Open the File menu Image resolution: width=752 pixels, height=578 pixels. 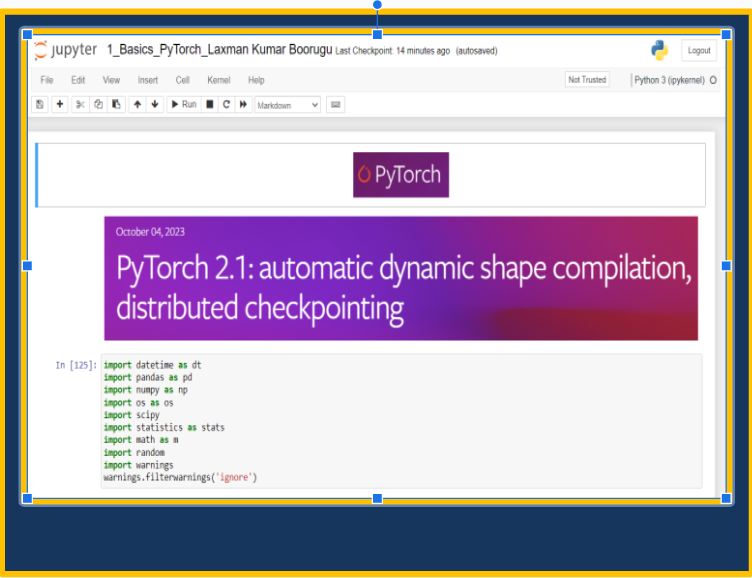[x=47, y=80]
